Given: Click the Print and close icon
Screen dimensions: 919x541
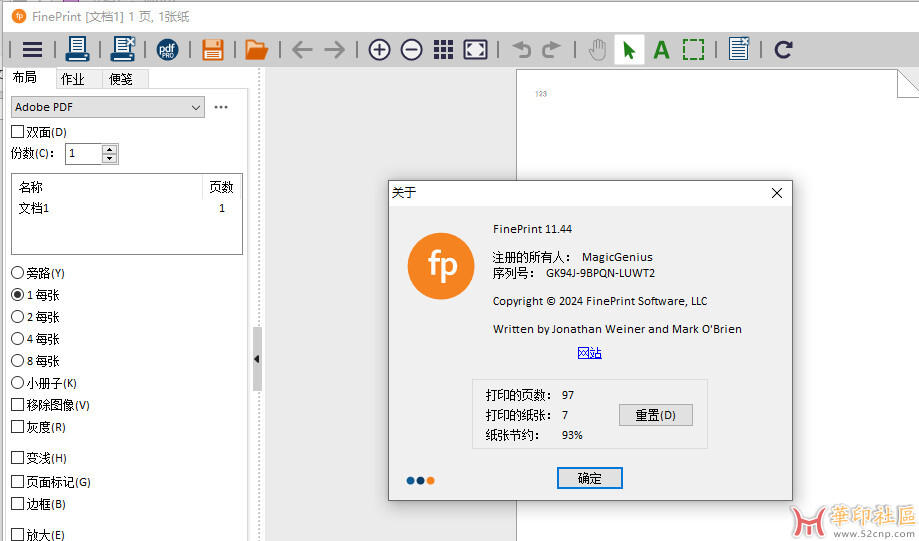Looking at the screenshot, I should coord(122,49).
